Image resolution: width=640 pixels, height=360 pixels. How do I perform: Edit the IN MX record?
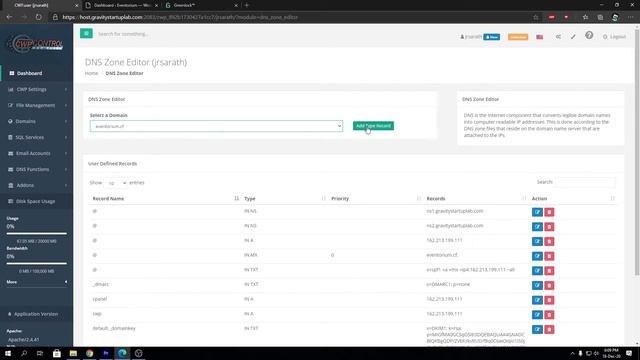tap(537, 256)
